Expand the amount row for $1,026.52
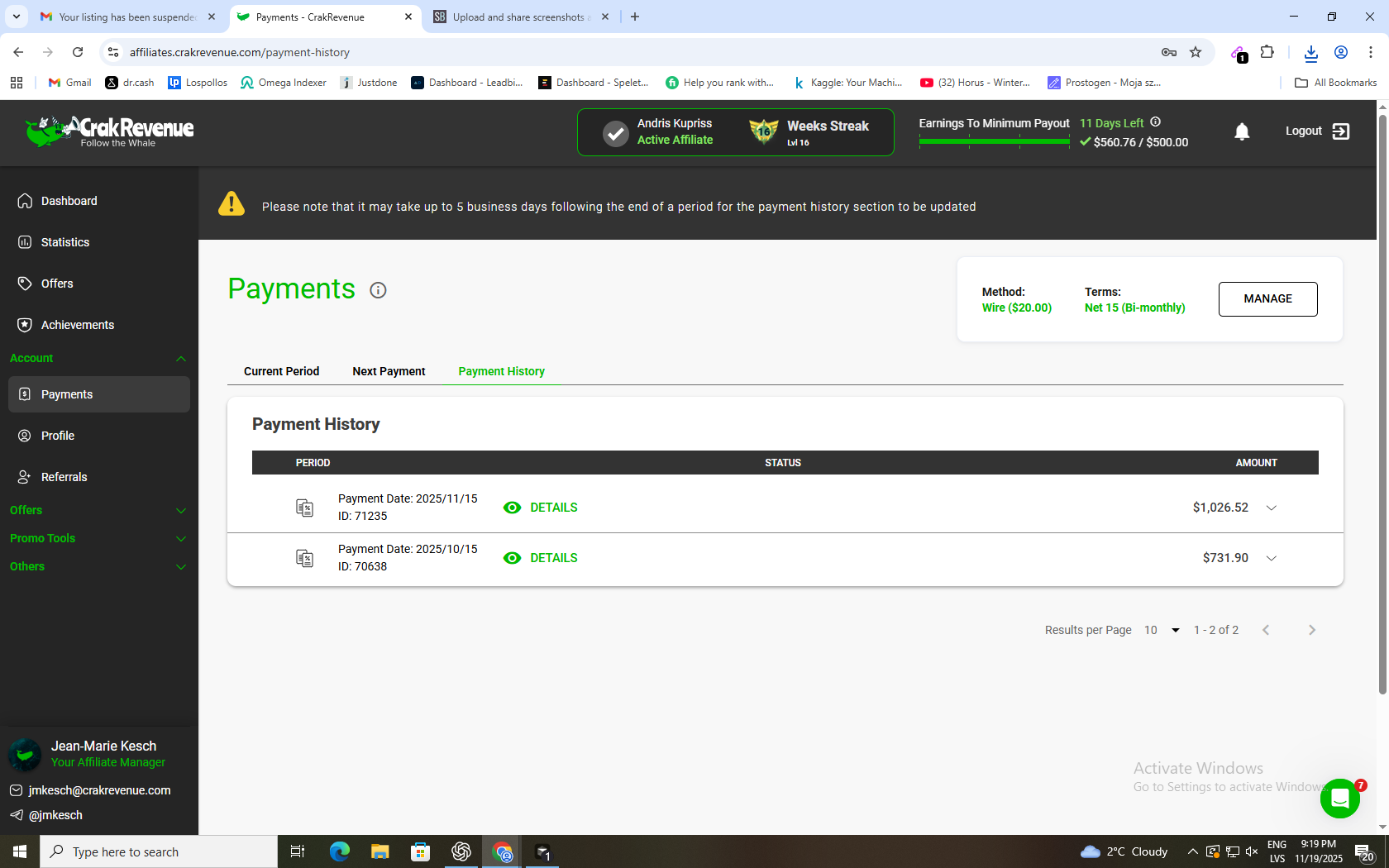 1271,508
